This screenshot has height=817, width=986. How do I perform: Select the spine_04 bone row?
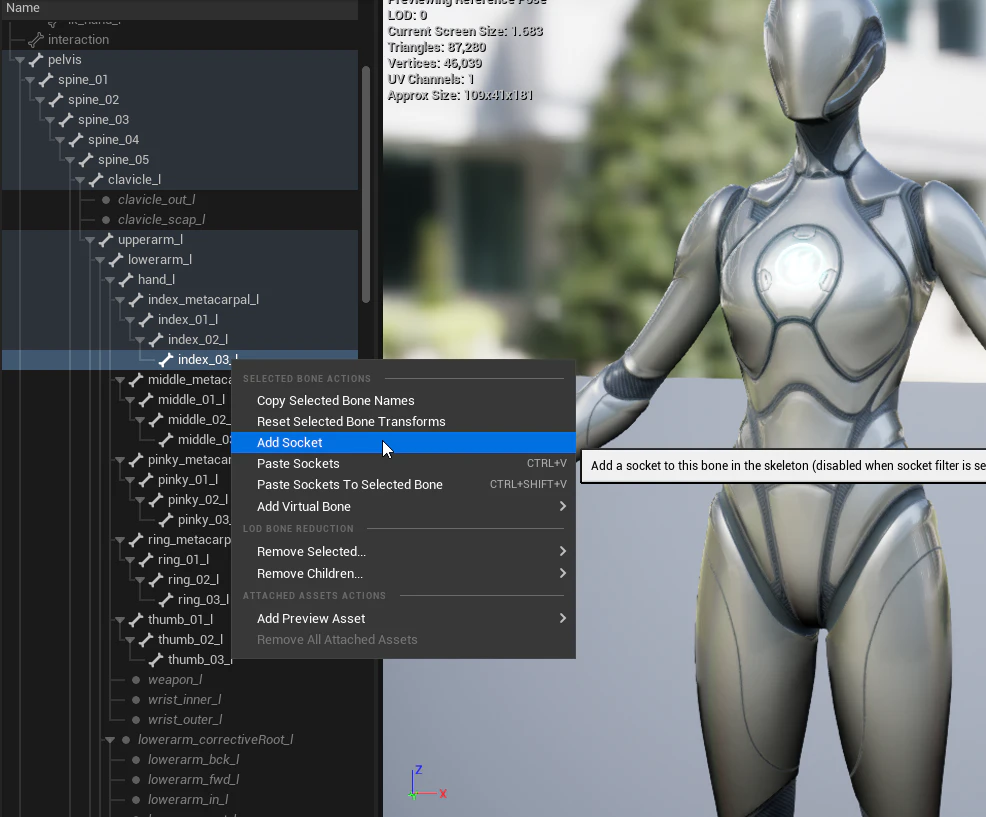pyautogui.click(x=180, y=140)
